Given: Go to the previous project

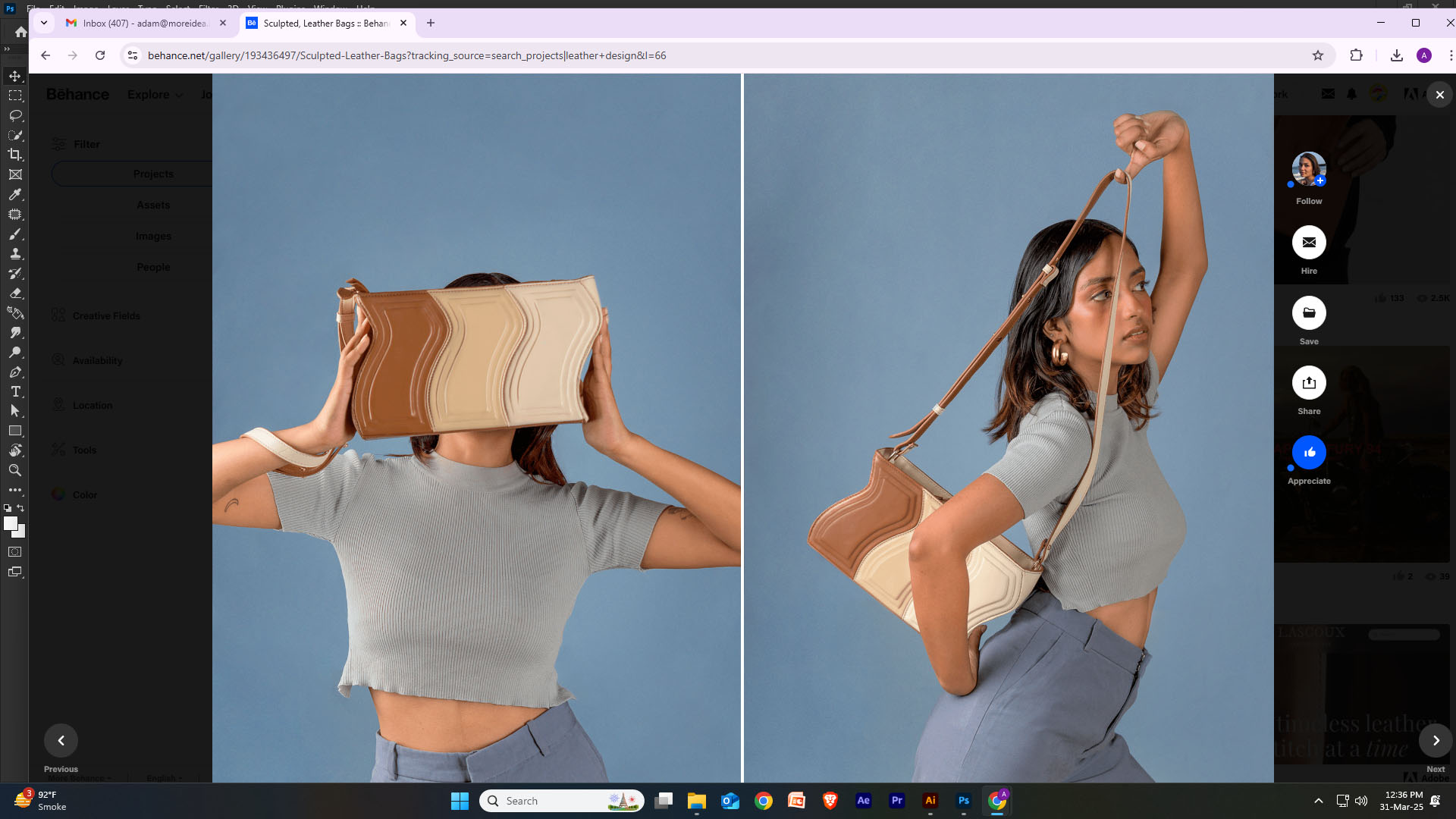Looking at the screenshot, I should click(x=61, y=740).
